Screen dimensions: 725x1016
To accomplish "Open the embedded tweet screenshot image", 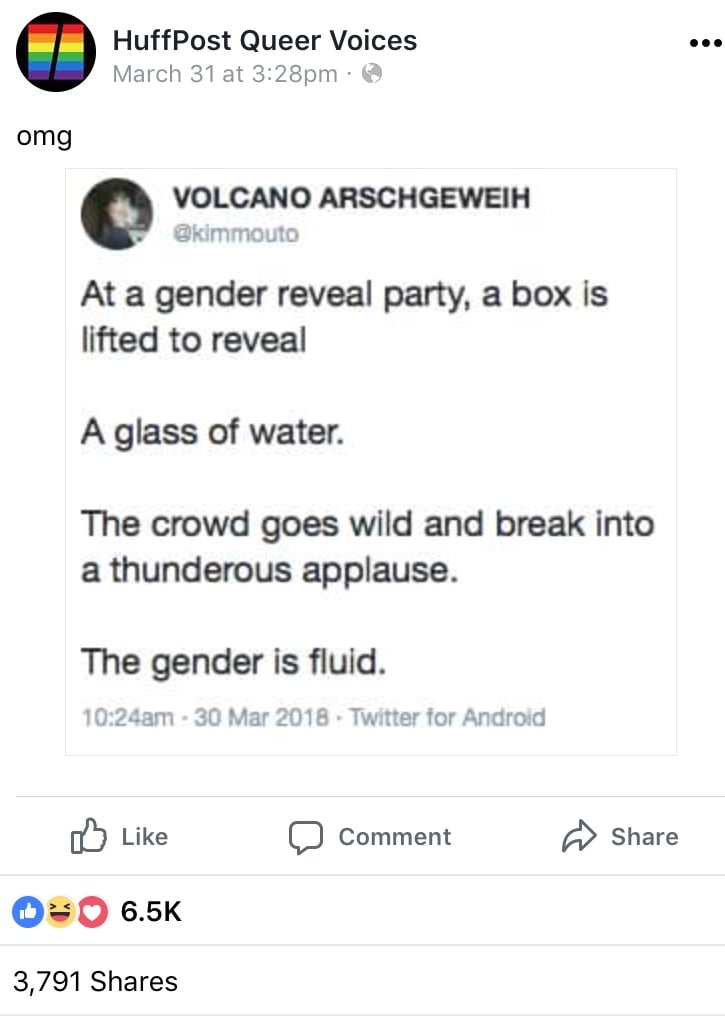I will tap(371, 461).
